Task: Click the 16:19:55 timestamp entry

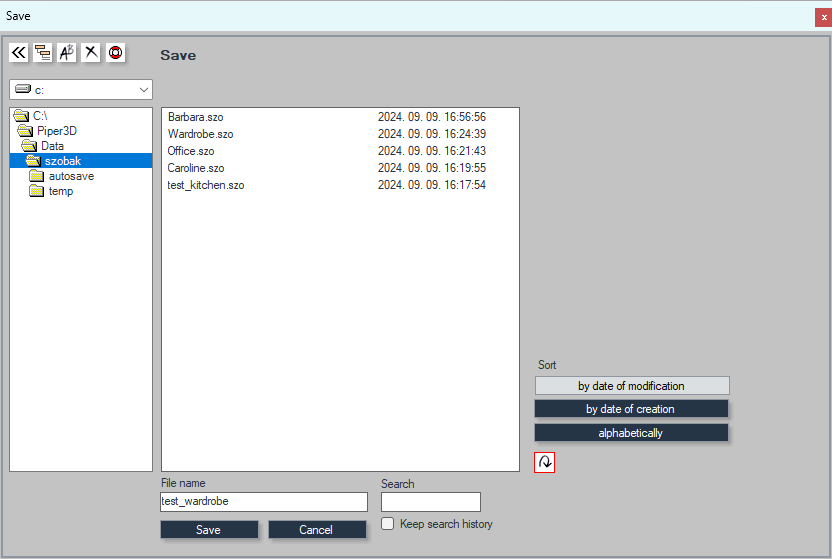Action: point(431,168)
